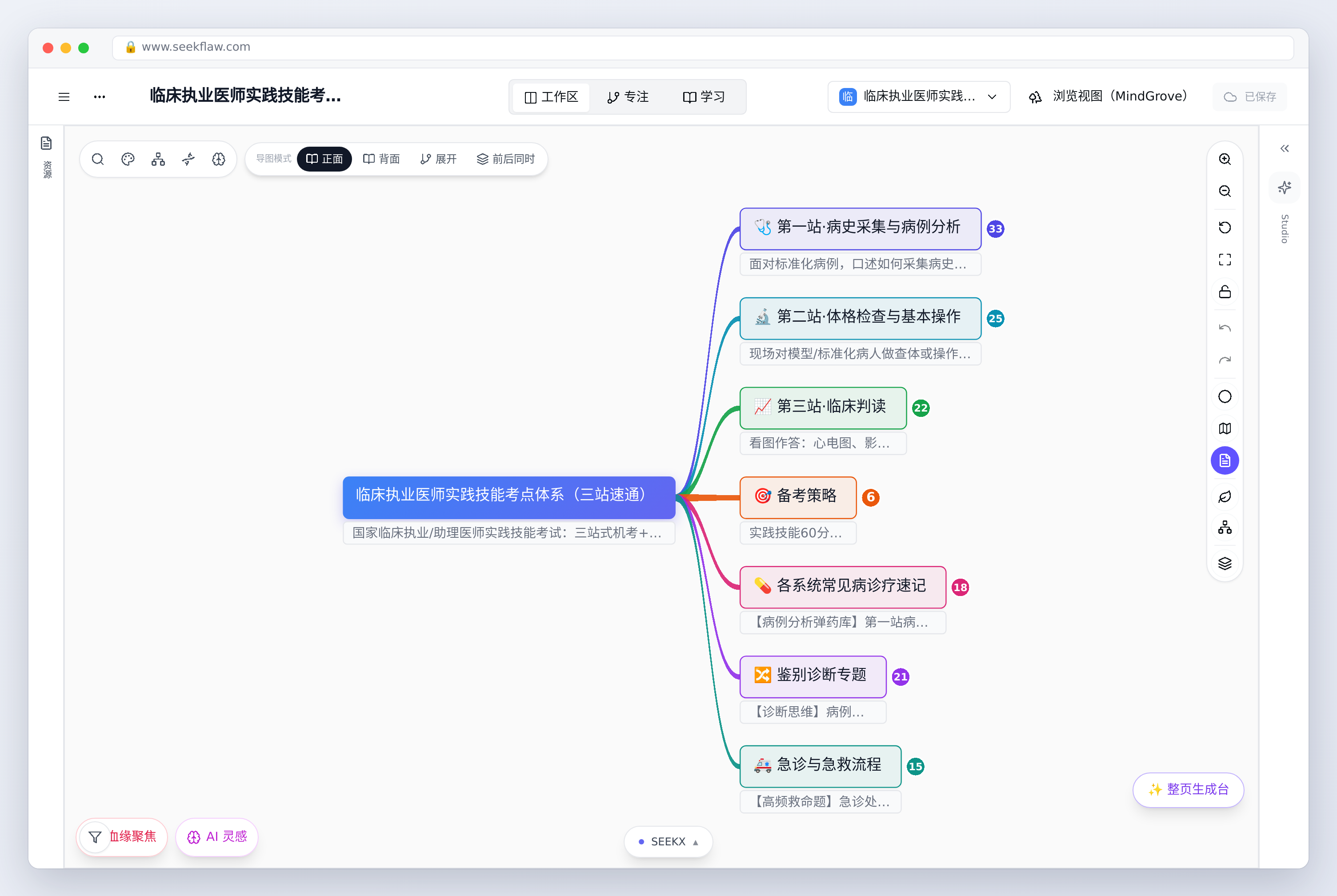Click the circle icon in right toolbar

tap(1225, 396)
